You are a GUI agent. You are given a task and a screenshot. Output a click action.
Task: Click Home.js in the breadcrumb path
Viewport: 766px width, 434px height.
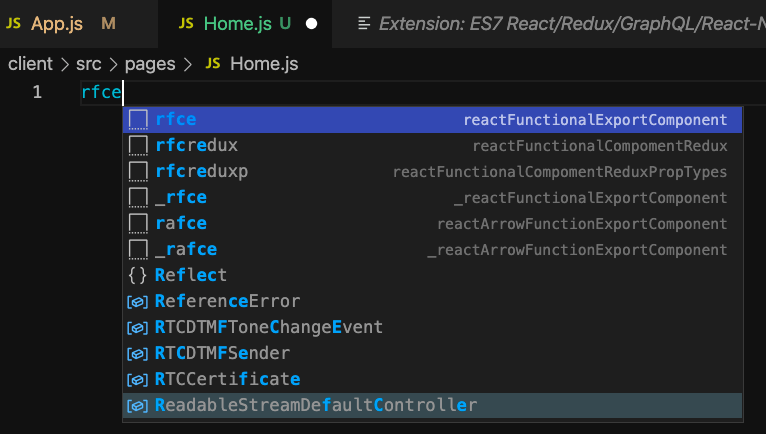(263, 64)
